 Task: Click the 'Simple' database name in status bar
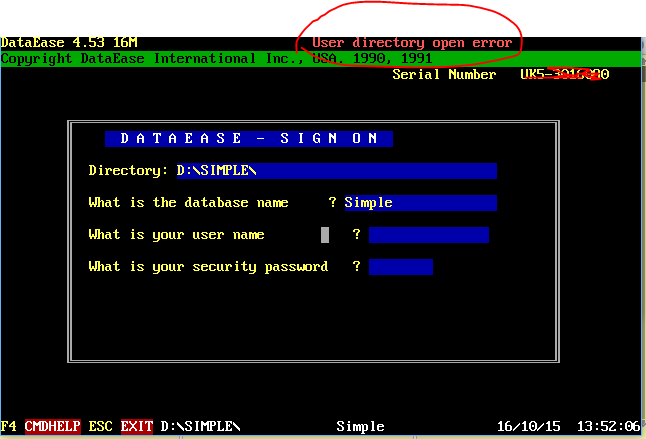click(x=360, y=427)
